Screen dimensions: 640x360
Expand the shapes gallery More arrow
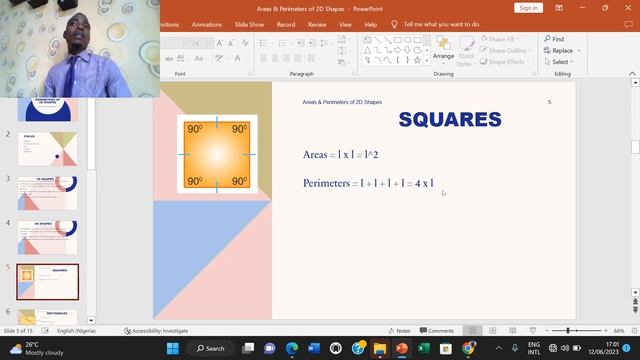427,60
